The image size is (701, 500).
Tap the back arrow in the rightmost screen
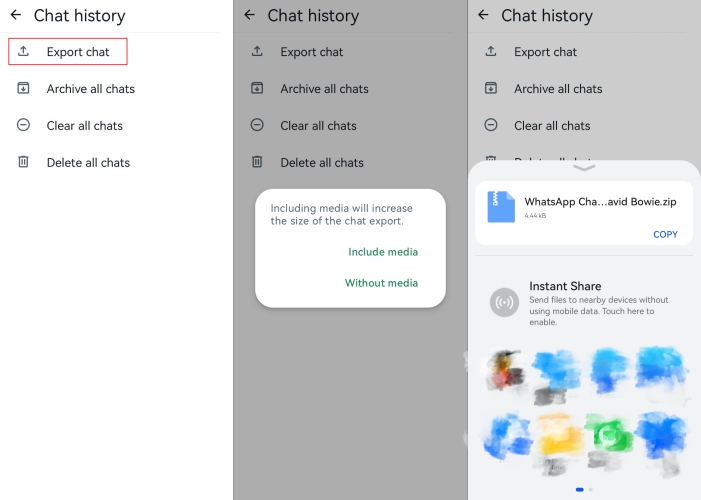coord(484,15)
